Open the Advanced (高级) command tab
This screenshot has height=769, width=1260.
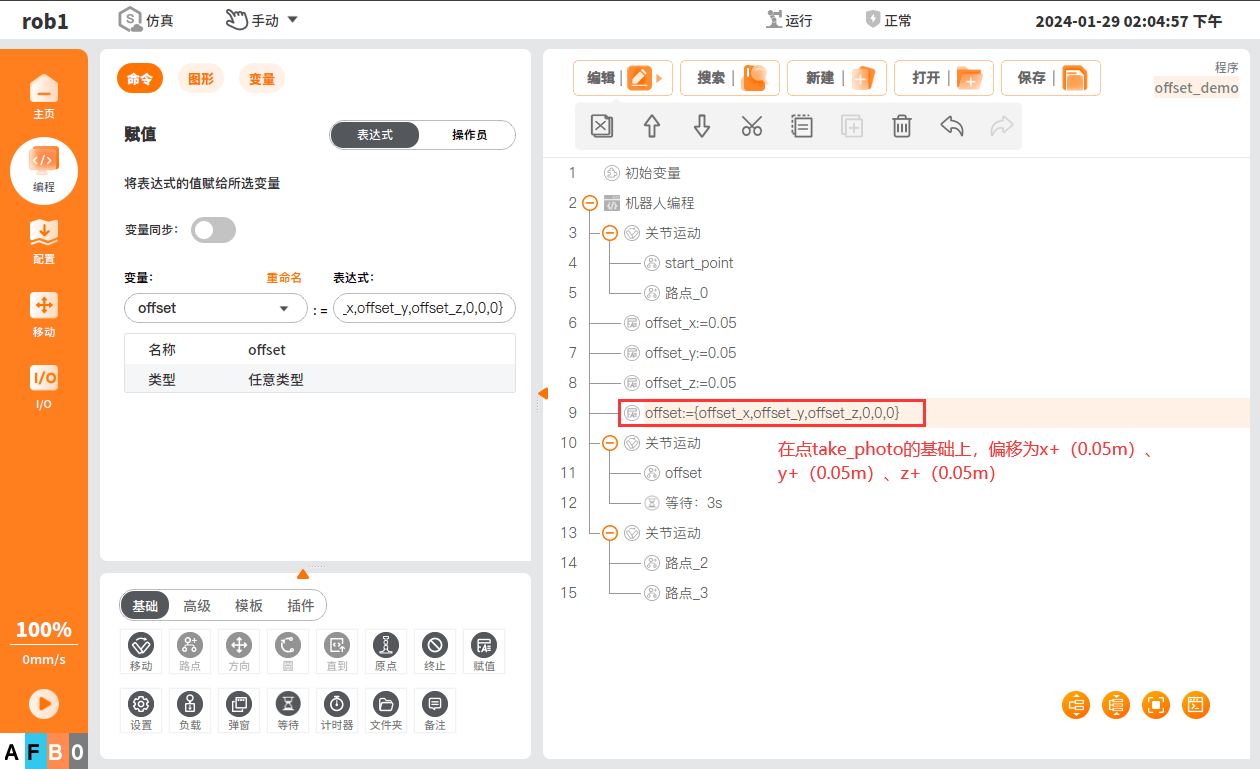[197, 606]
